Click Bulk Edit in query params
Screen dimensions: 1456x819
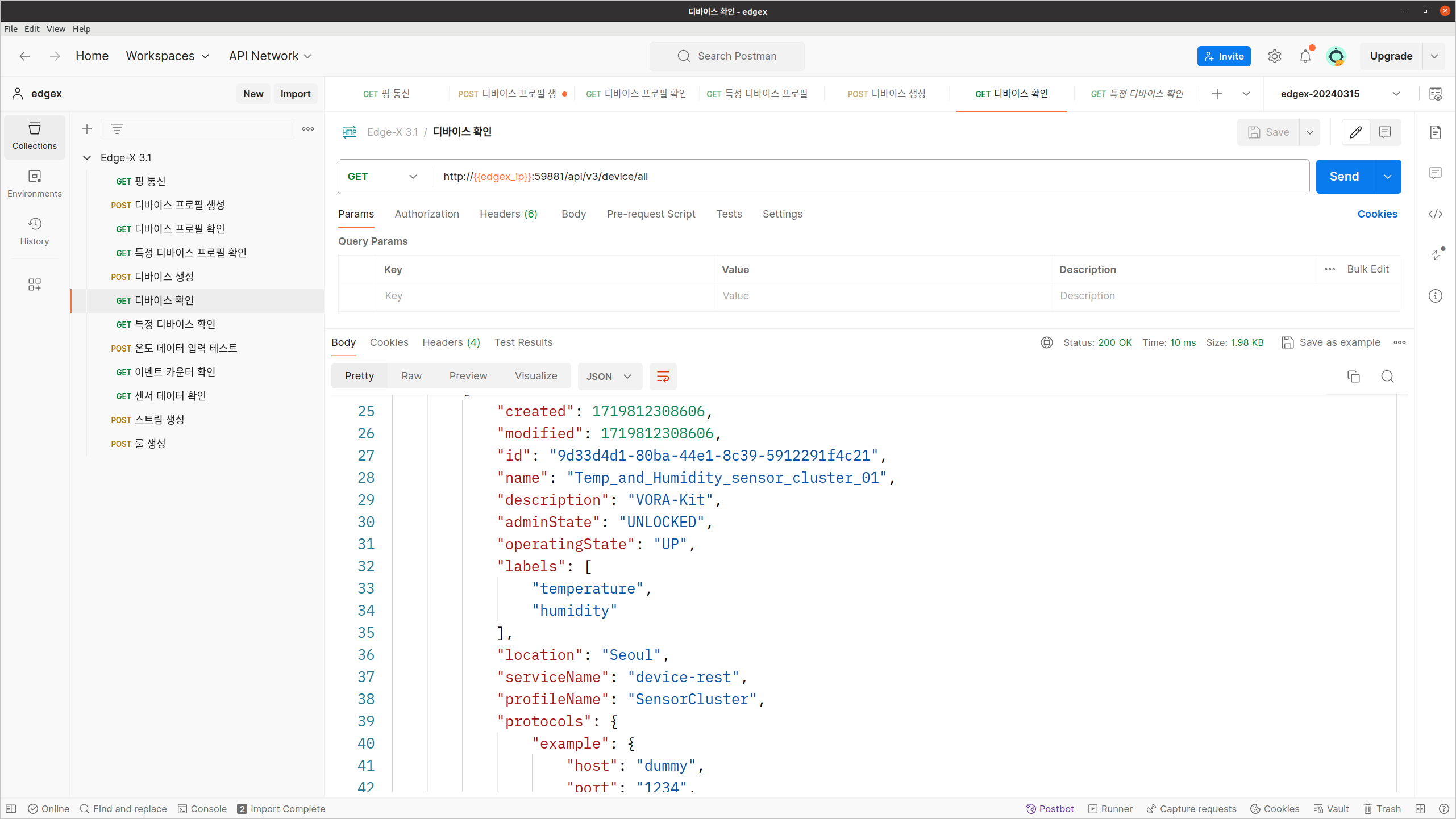pyautogui.click(x=1368, y=269)
